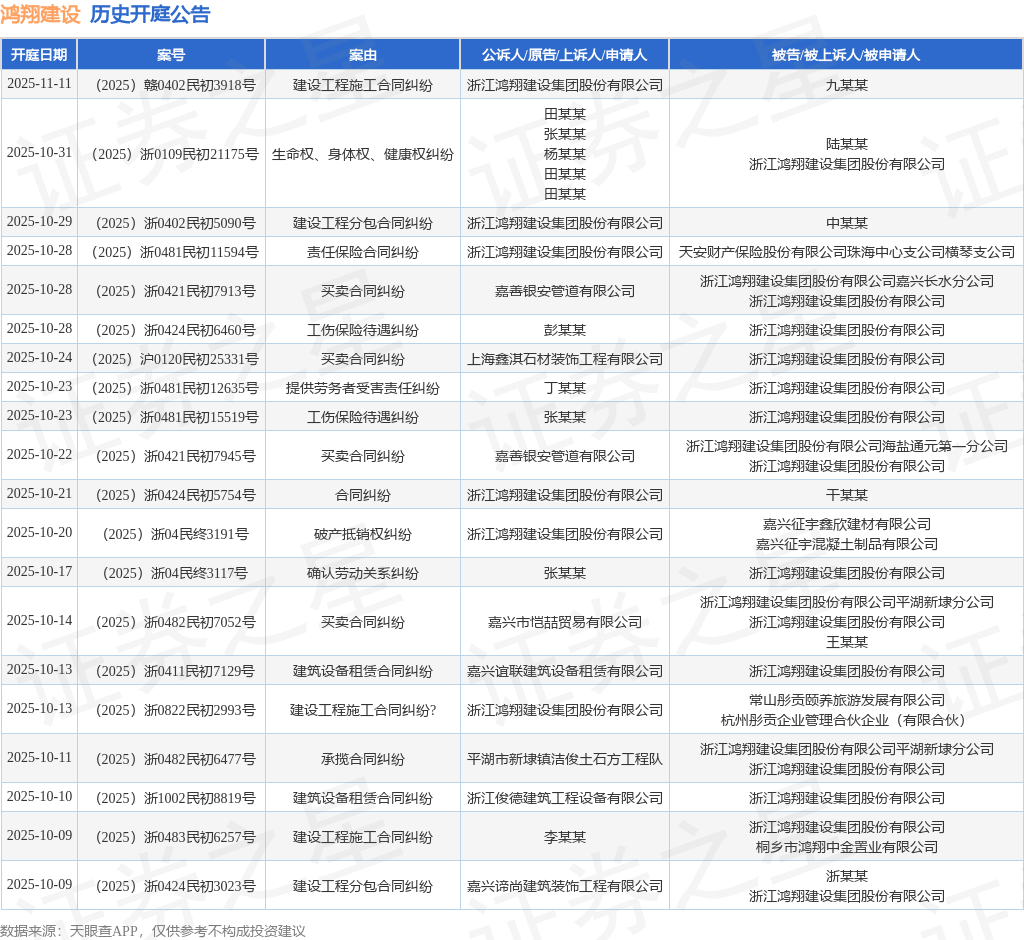Select date cell 2025-10-24
Screen dimensions: 1024x940
click(x=39, y=358)
